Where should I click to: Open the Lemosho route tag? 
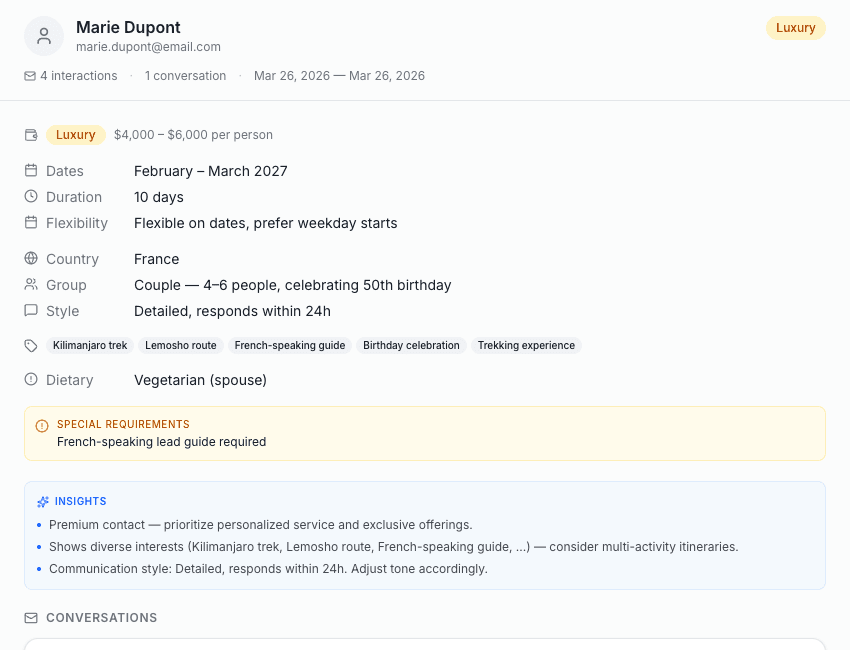(180, 345)
